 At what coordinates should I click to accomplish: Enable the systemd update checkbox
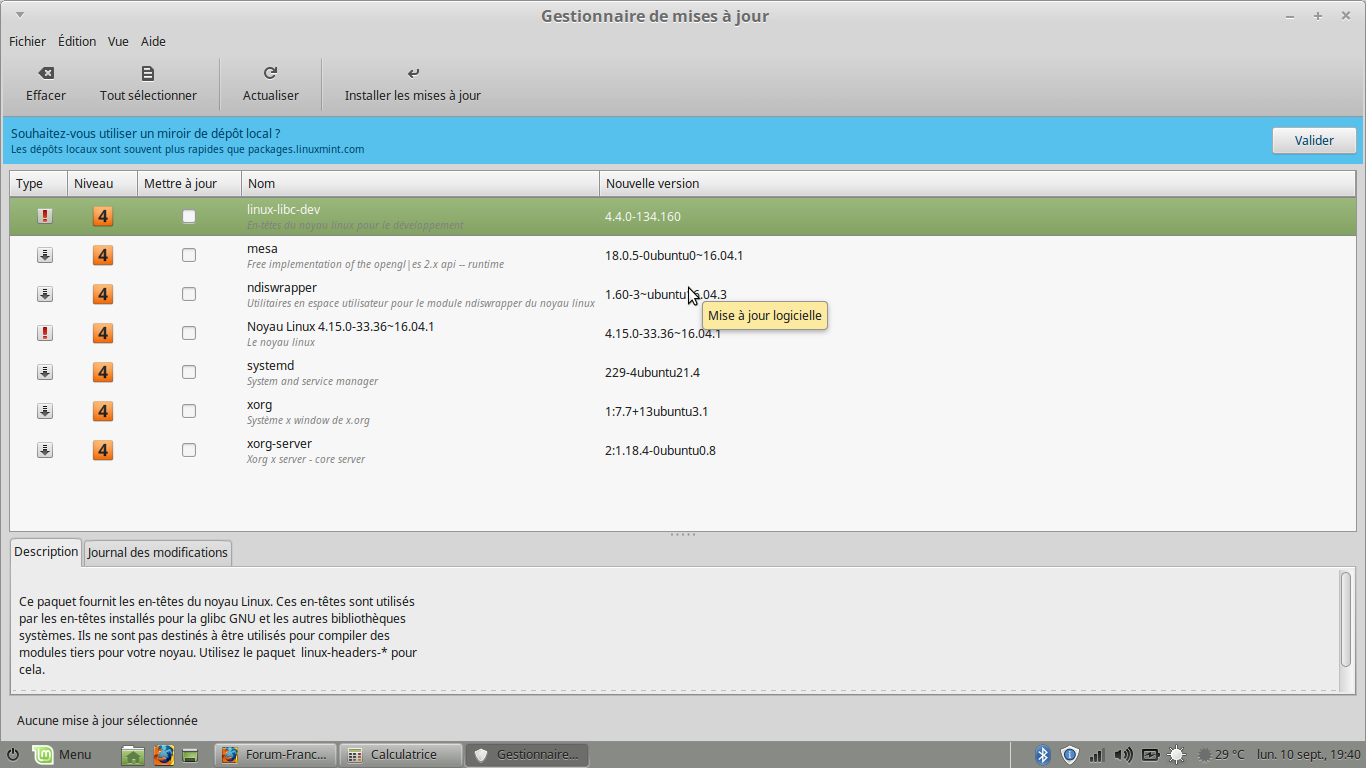189,372
